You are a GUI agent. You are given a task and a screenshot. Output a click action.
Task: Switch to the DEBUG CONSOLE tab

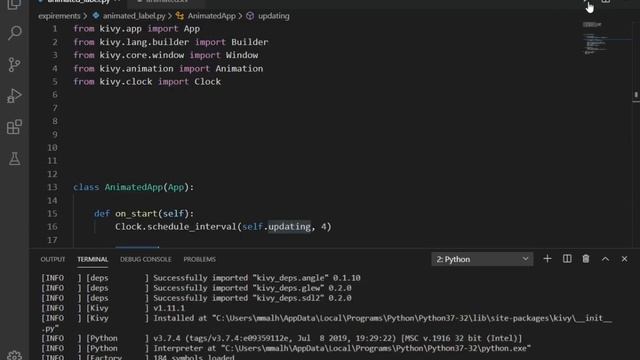(146, 259)
